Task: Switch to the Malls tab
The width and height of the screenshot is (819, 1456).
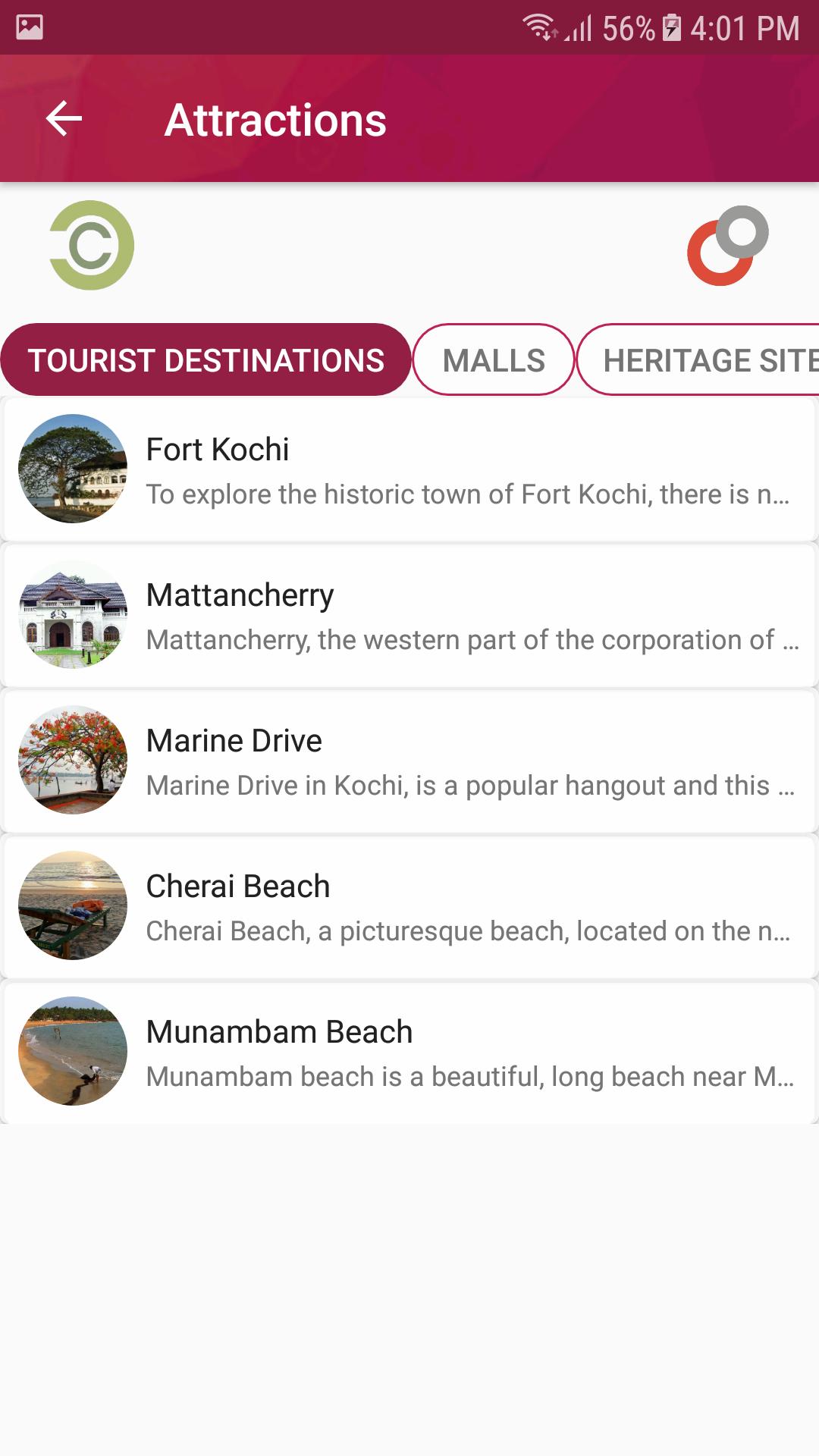Action: coord(494,360)
